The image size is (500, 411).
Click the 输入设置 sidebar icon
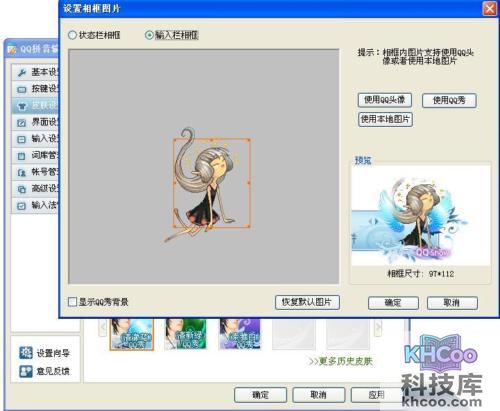[x=22, y=139]
